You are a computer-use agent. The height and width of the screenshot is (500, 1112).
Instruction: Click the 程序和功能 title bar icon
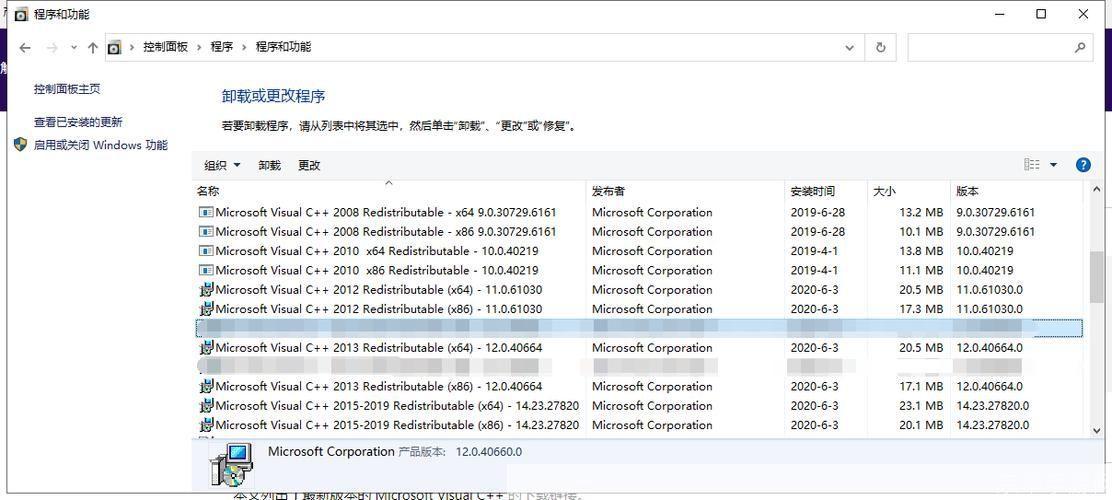pyautogui.click(x=21, y=14)
